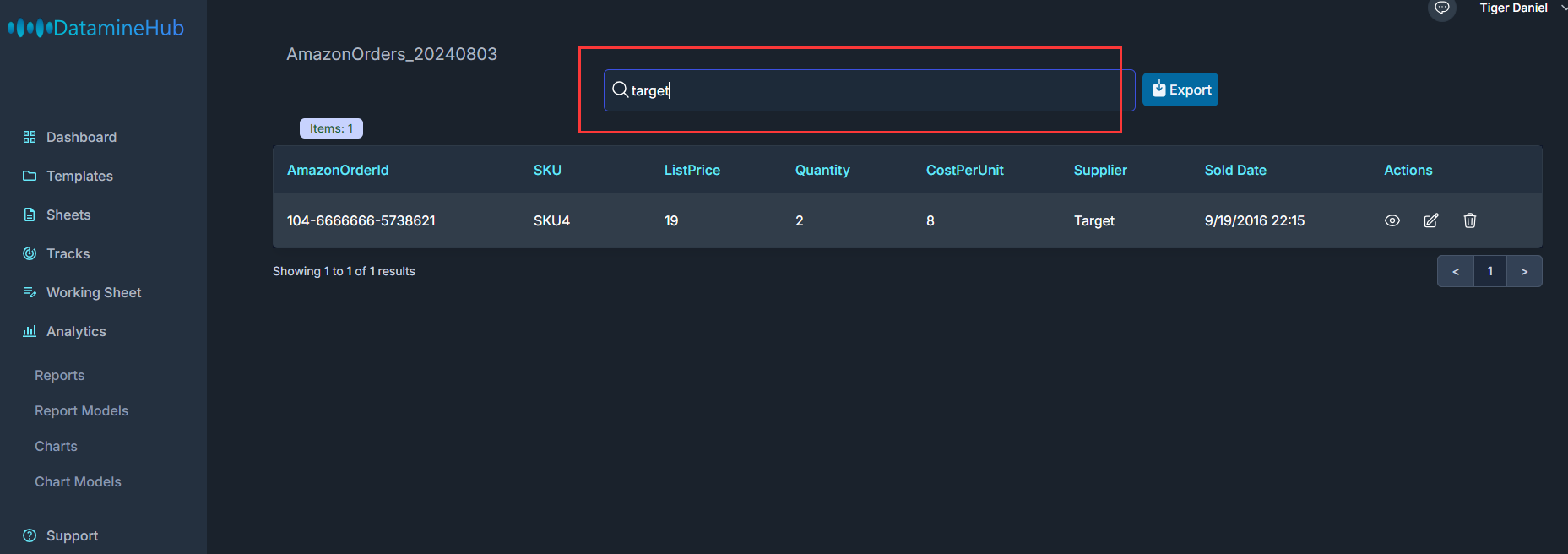The width and height of the screenshot is (1568, 554).
Task: Sort by ListPrice column header
Action: 692,170
